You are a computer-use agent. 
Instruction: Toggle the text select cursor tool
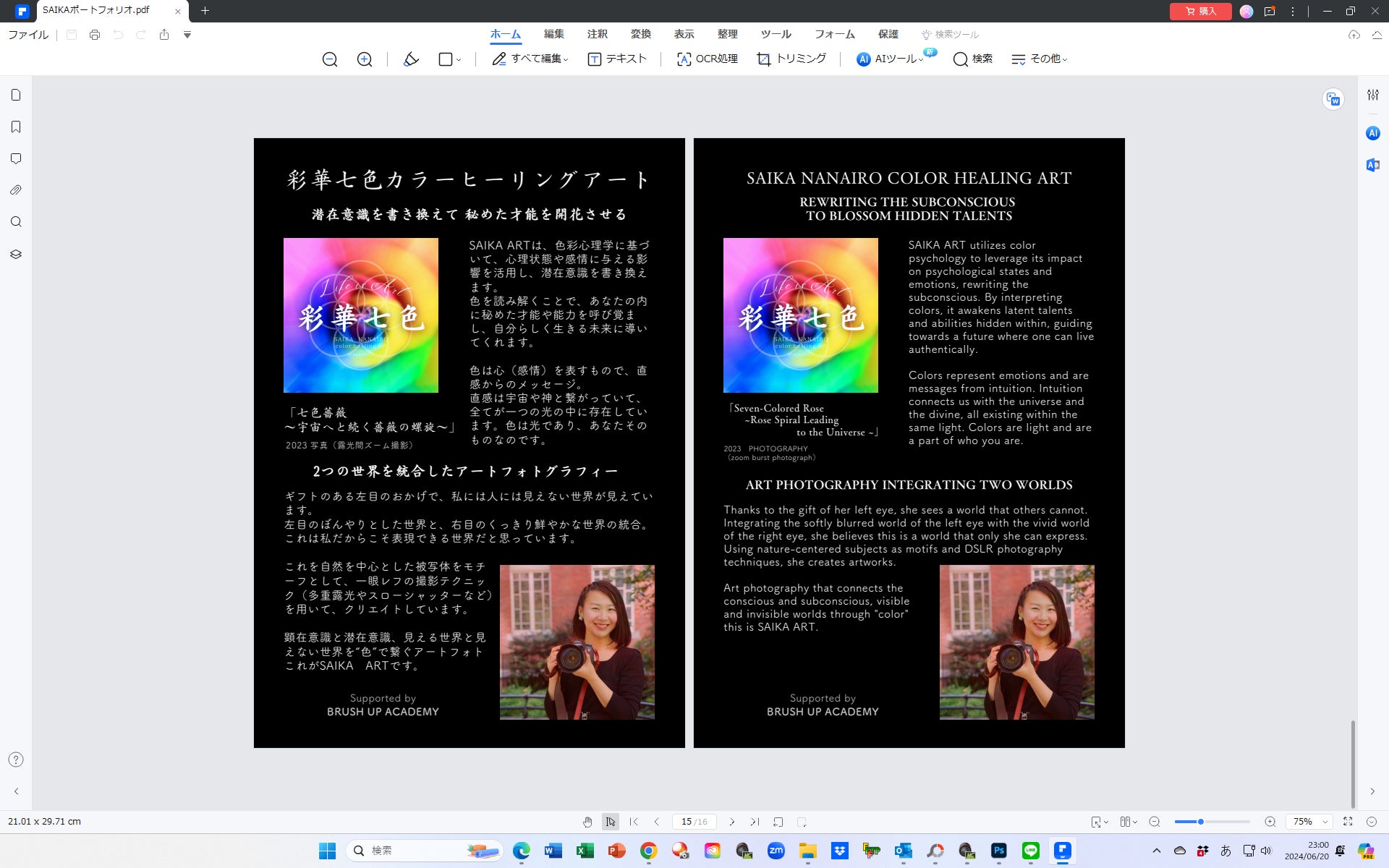pyautogui.click(x=611, y=822)
